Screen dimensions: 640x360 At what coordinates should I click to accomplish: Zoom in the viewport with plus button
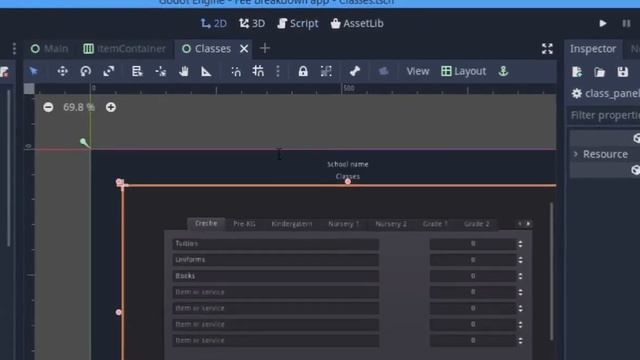point(111,107)
